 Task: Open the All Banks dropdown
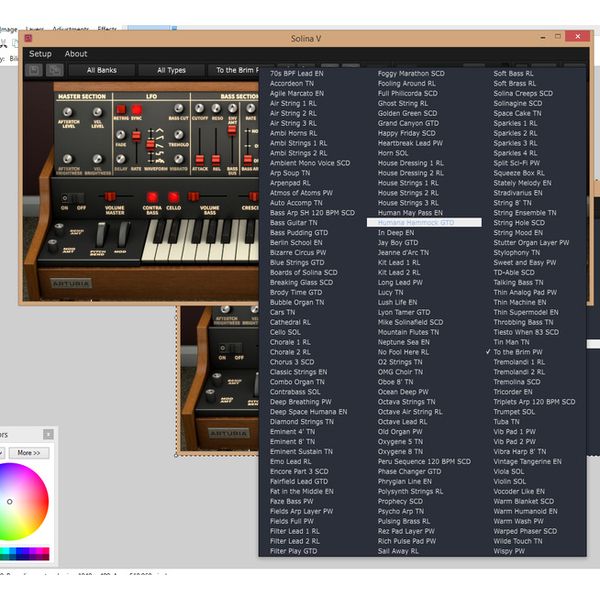101,70
